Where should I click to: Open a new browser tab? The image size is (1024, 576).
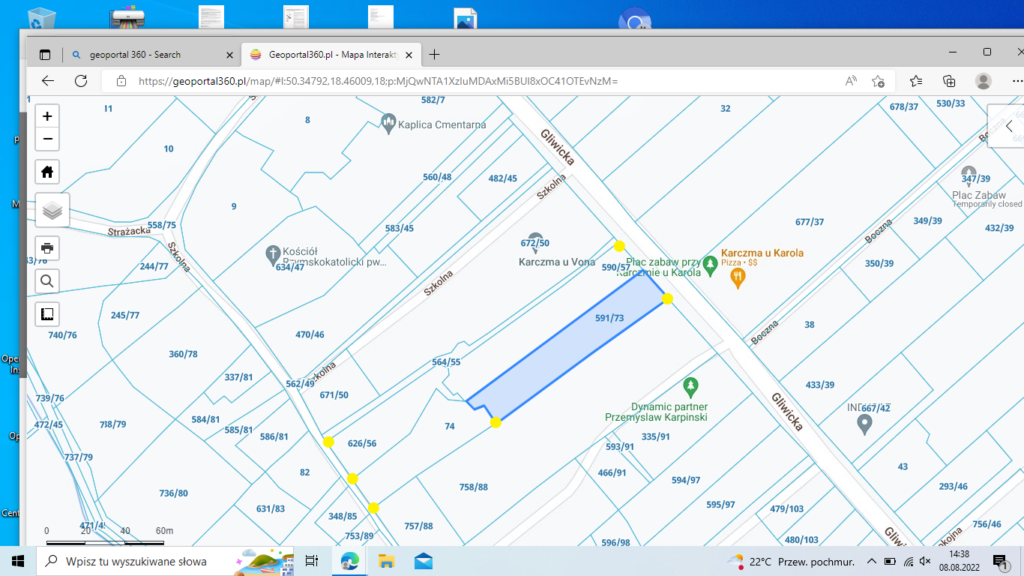pos(434,55)
